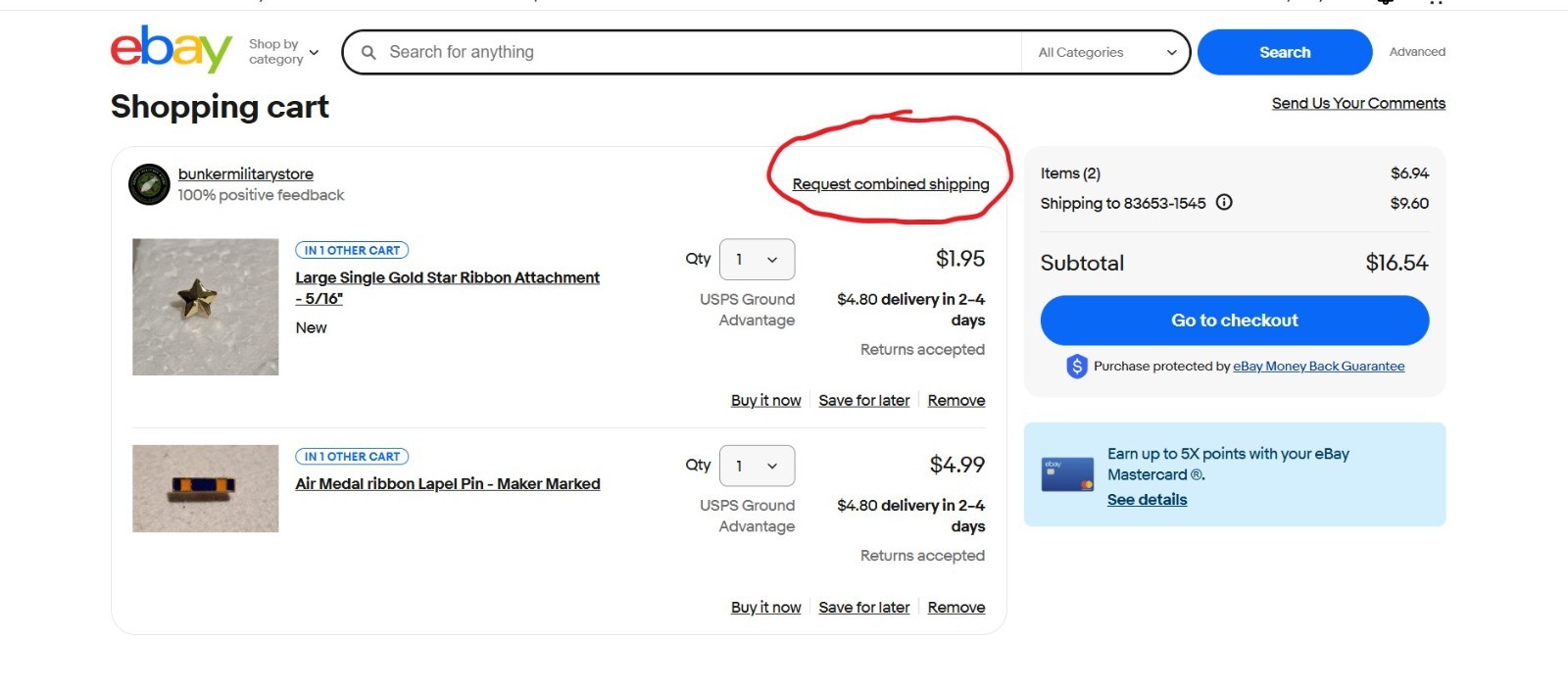Change quantity for the Gold Star Ribbon item
This screenshot has width=1568, height=691.
tap(757, 260)
